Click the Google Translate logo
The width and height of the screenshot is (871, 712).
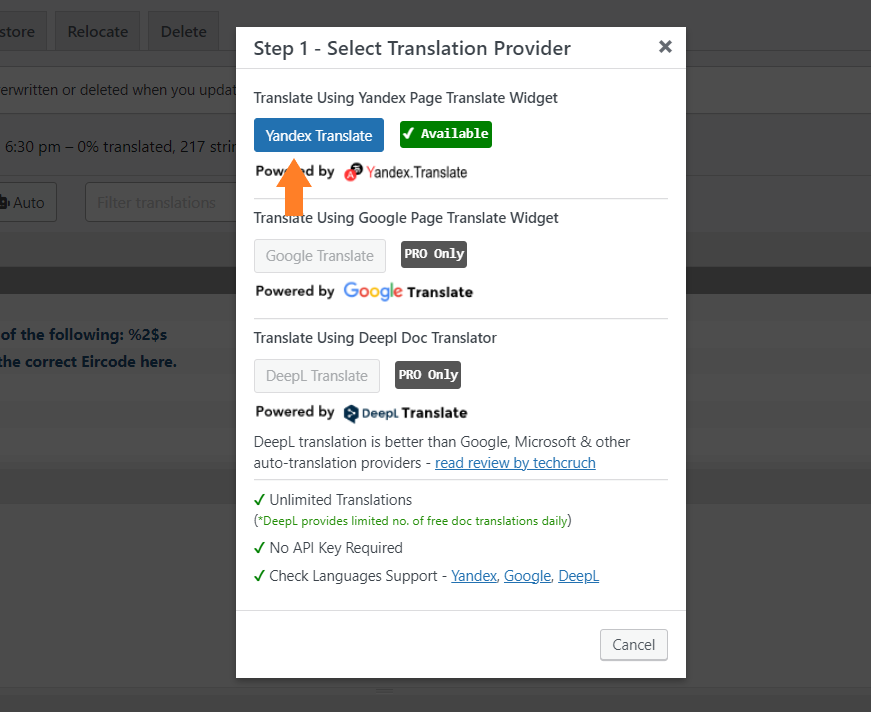click(x=408, y=292)
